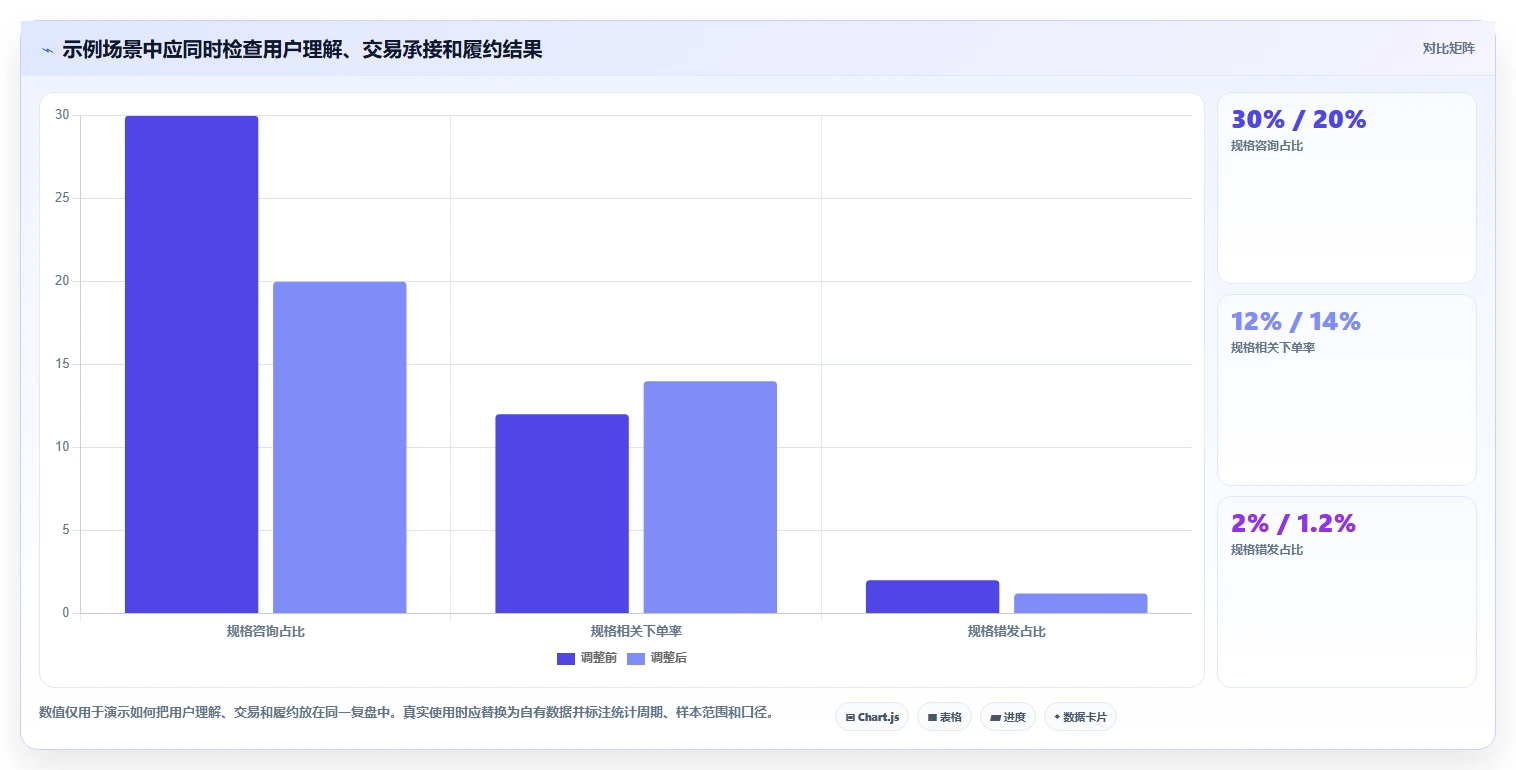Click the y-axis tick label 30
This screenshot has width=1516, height=770.
click(63, 115)
